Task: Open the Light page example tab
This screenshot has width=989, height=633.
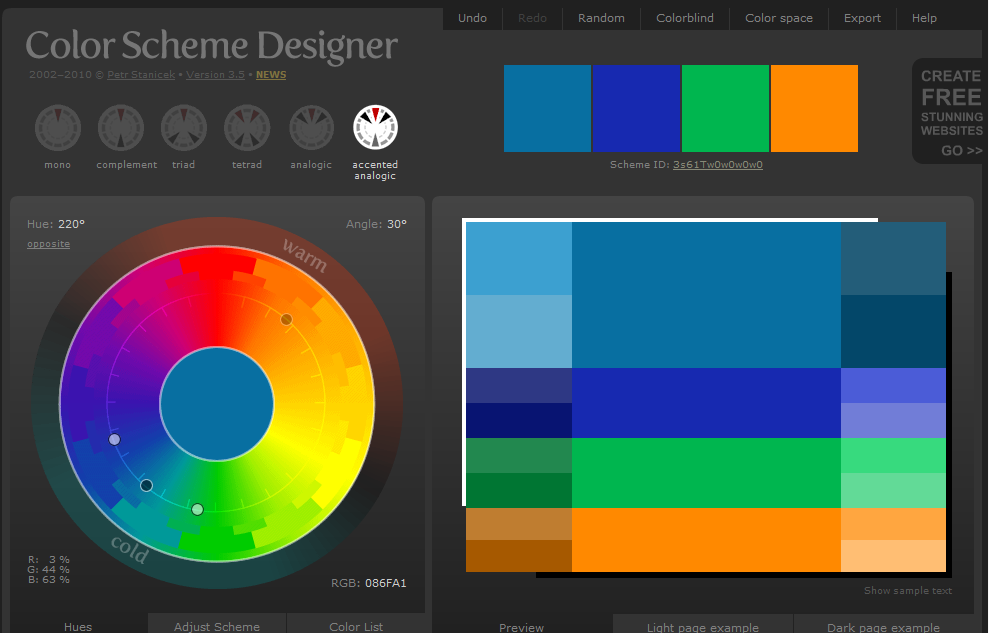Action: point(702,626)
